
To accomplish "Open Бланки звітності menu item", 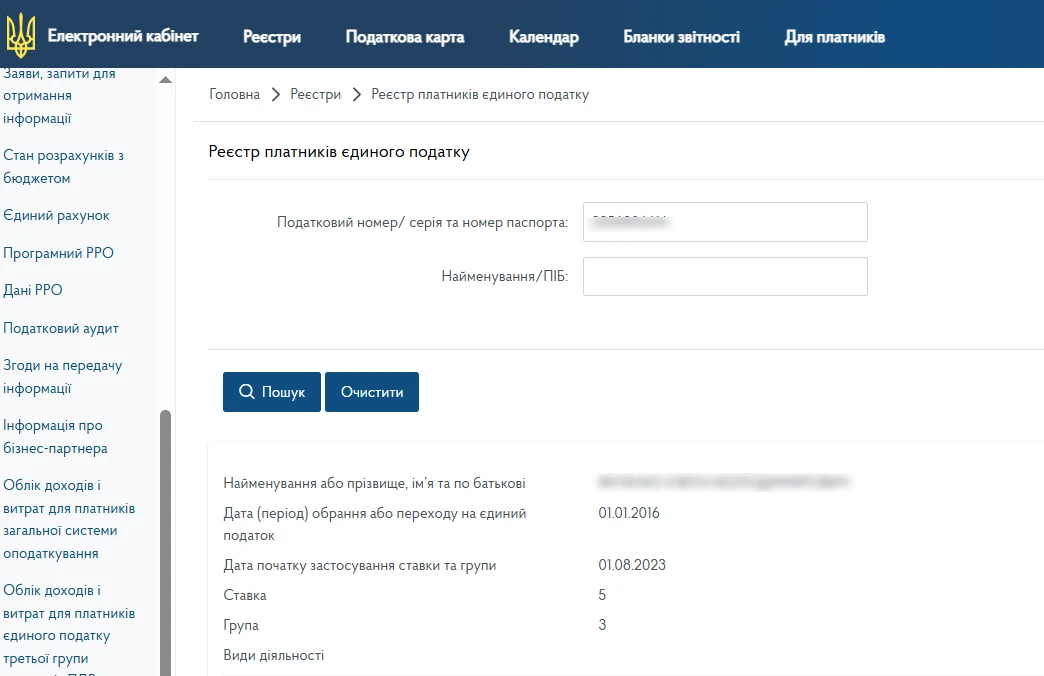I will click(x=681, y=37).
